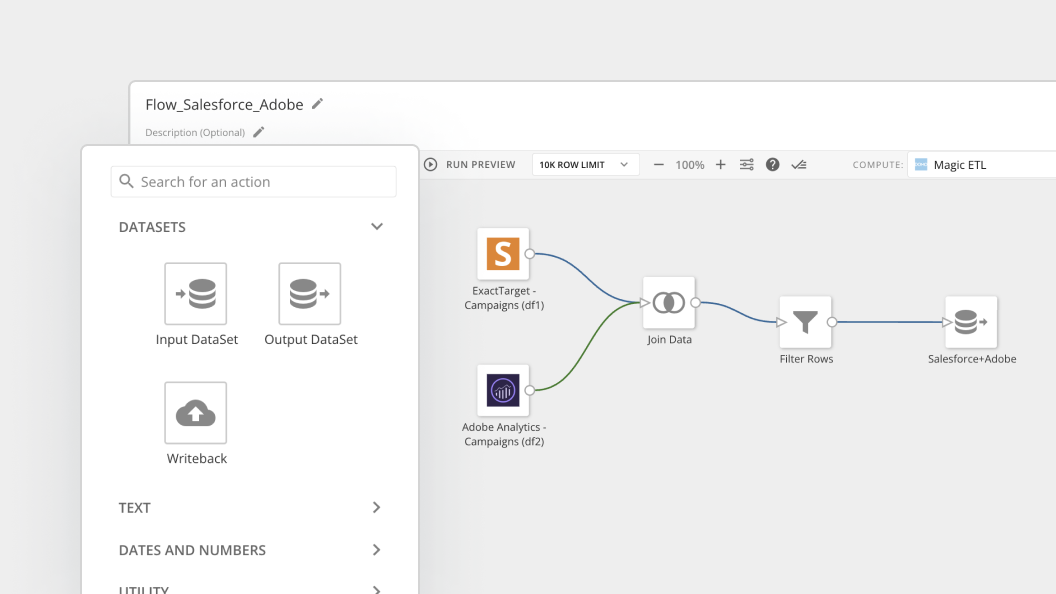Open canvas settings sliders icon
This screenshot has width=1056, height=594.
(x=747, y=164)
